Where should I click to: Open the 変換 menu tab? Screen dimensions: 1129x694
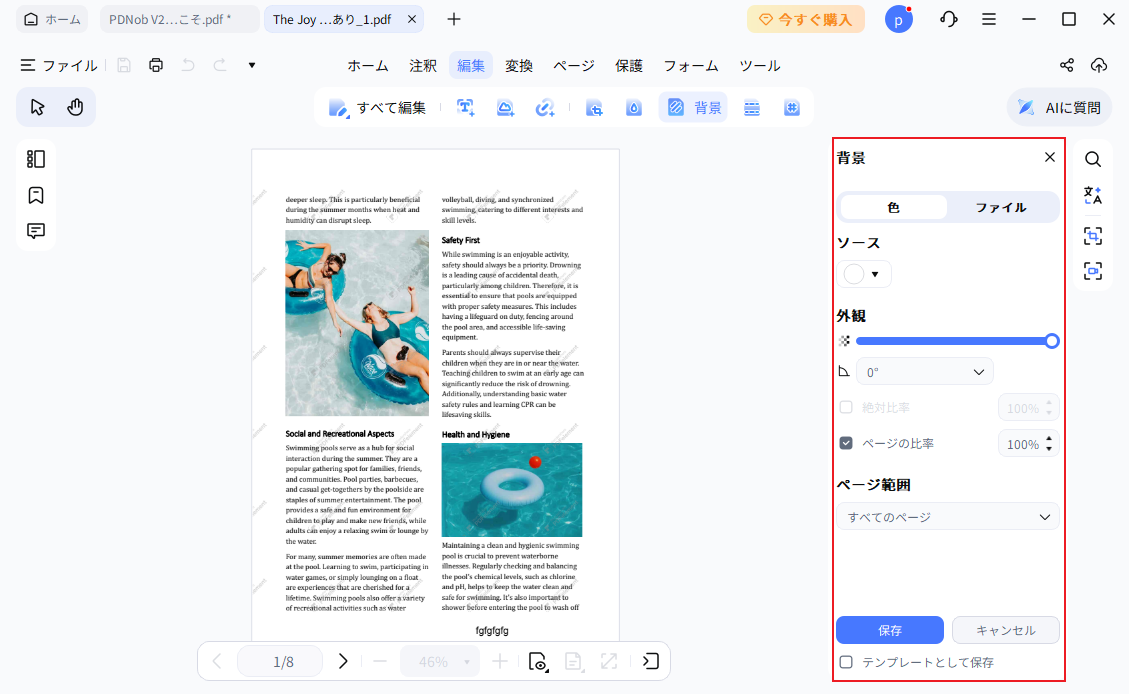pos(519,65)
